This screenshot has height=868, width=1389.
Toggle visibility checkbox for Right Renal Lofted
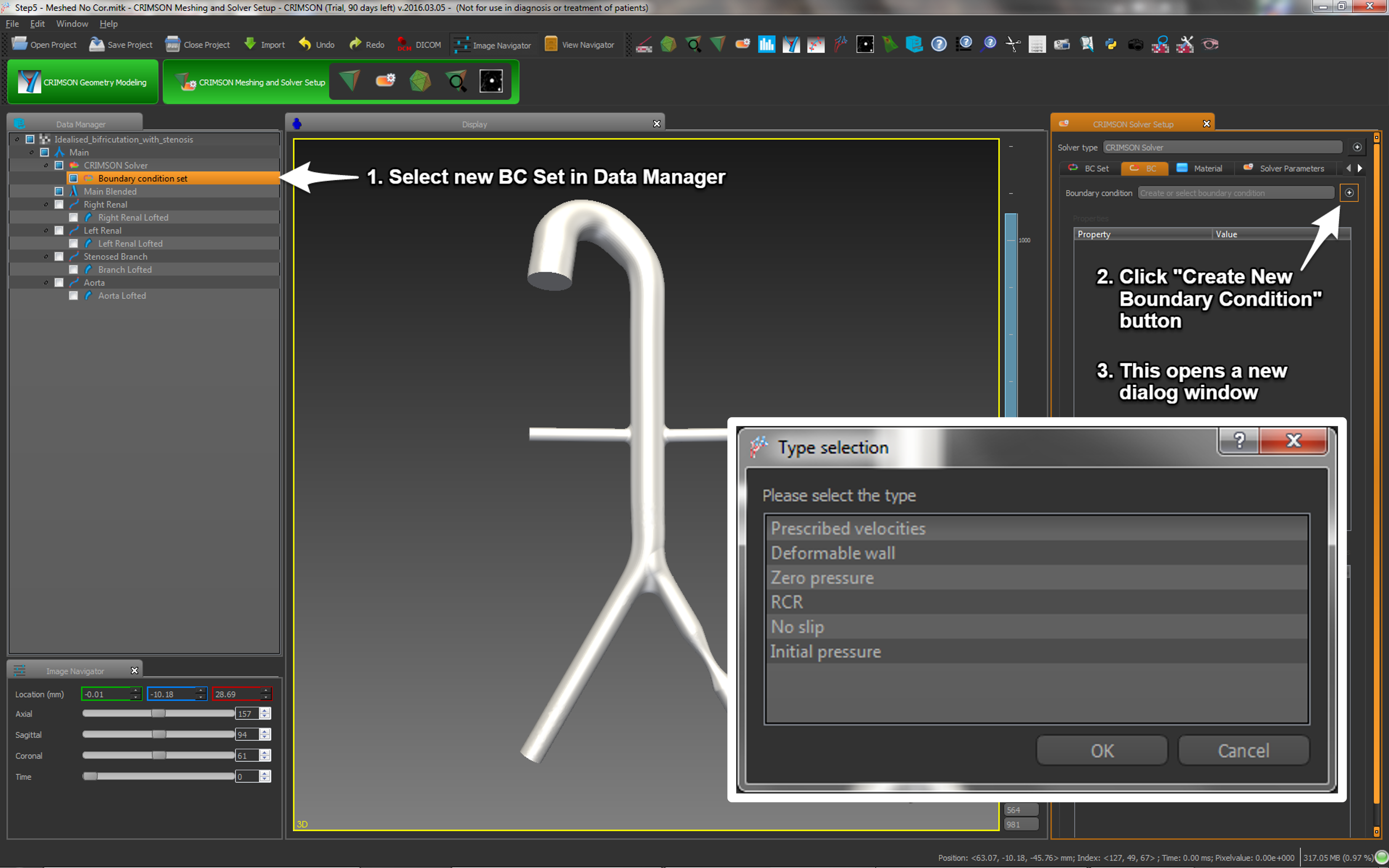[74, 218]
